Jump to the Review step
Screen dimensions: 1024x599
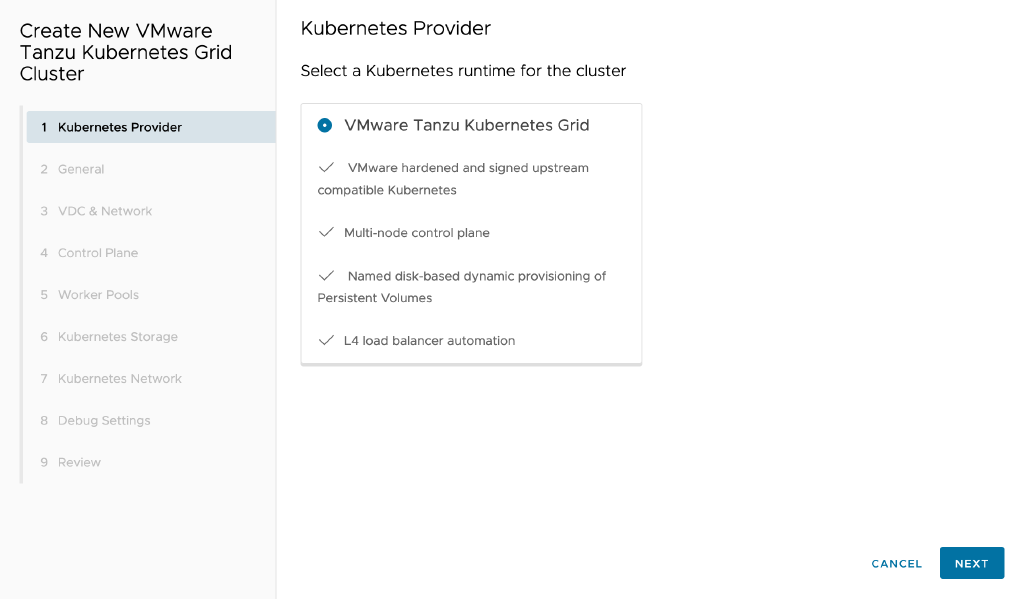click(78, 461)
